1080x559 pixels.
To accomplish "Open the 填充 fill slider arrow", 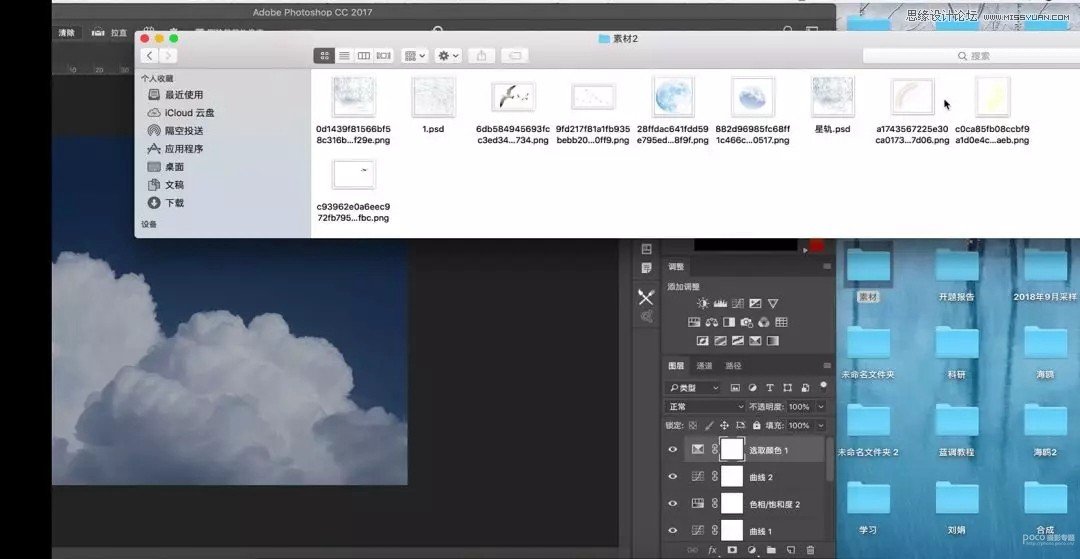I will pyautogui.click(x=820, y=425).
